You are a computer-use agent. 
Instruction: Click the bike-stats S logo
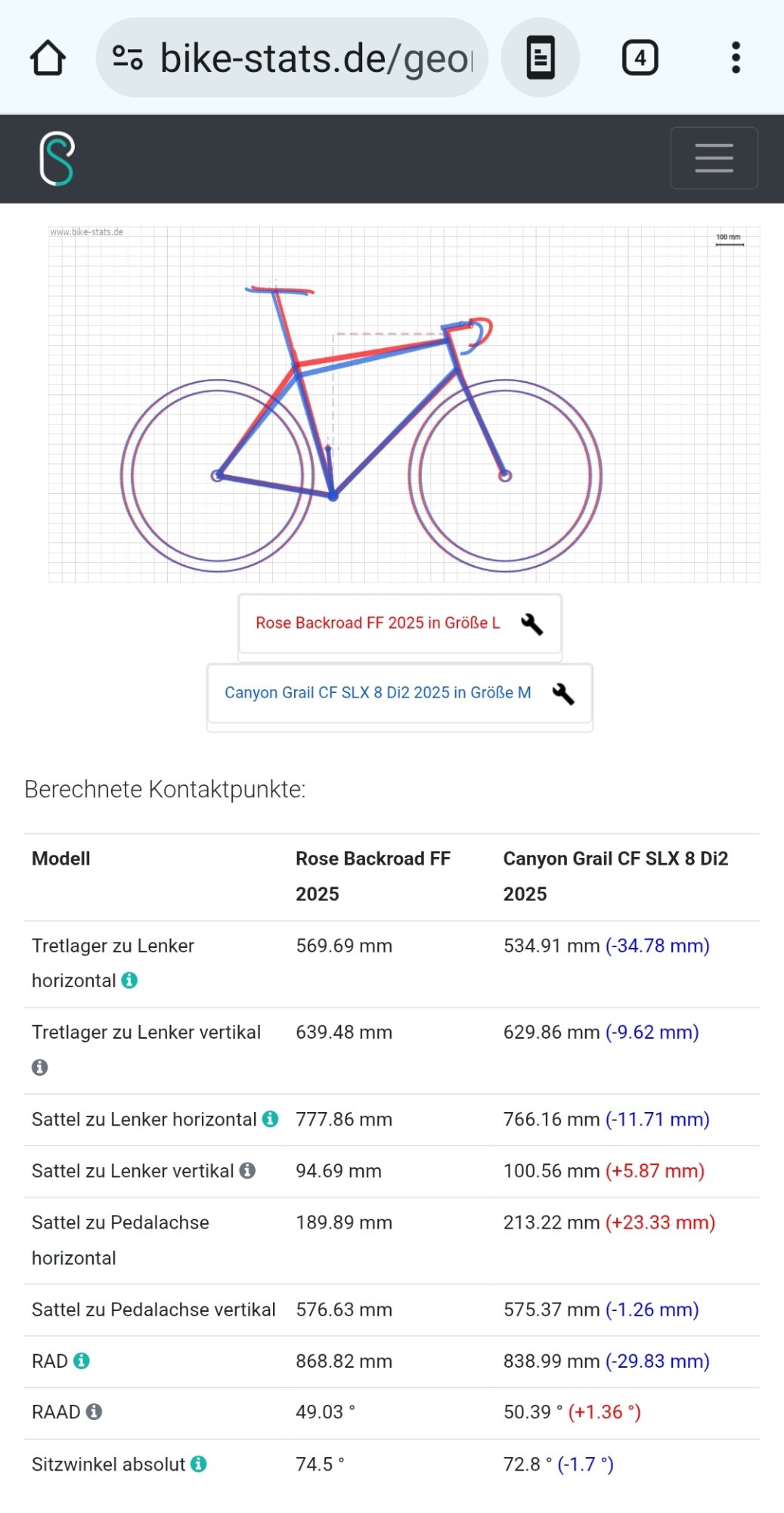(57, 158)
